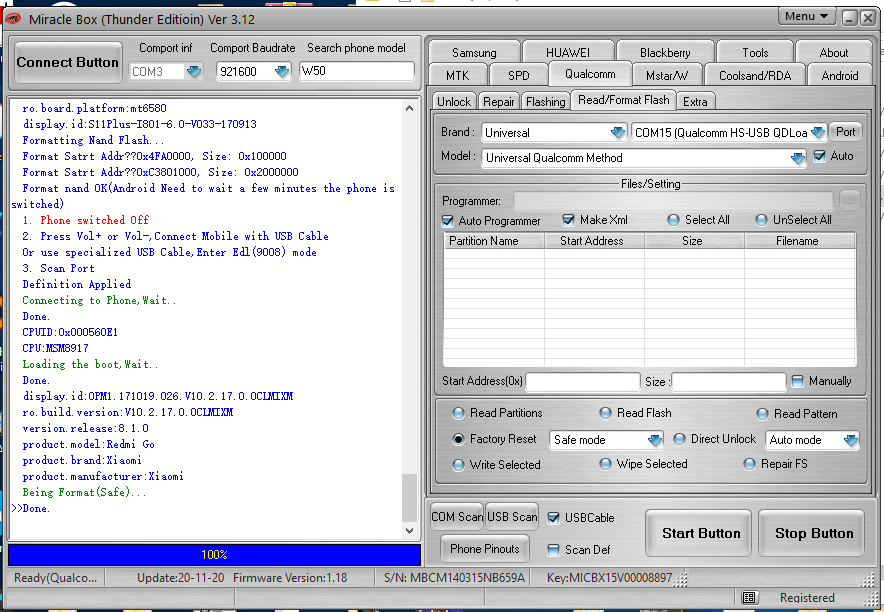Select the Qualcomm tab
This screenshot has height=612, width=884.
point(590,74)
